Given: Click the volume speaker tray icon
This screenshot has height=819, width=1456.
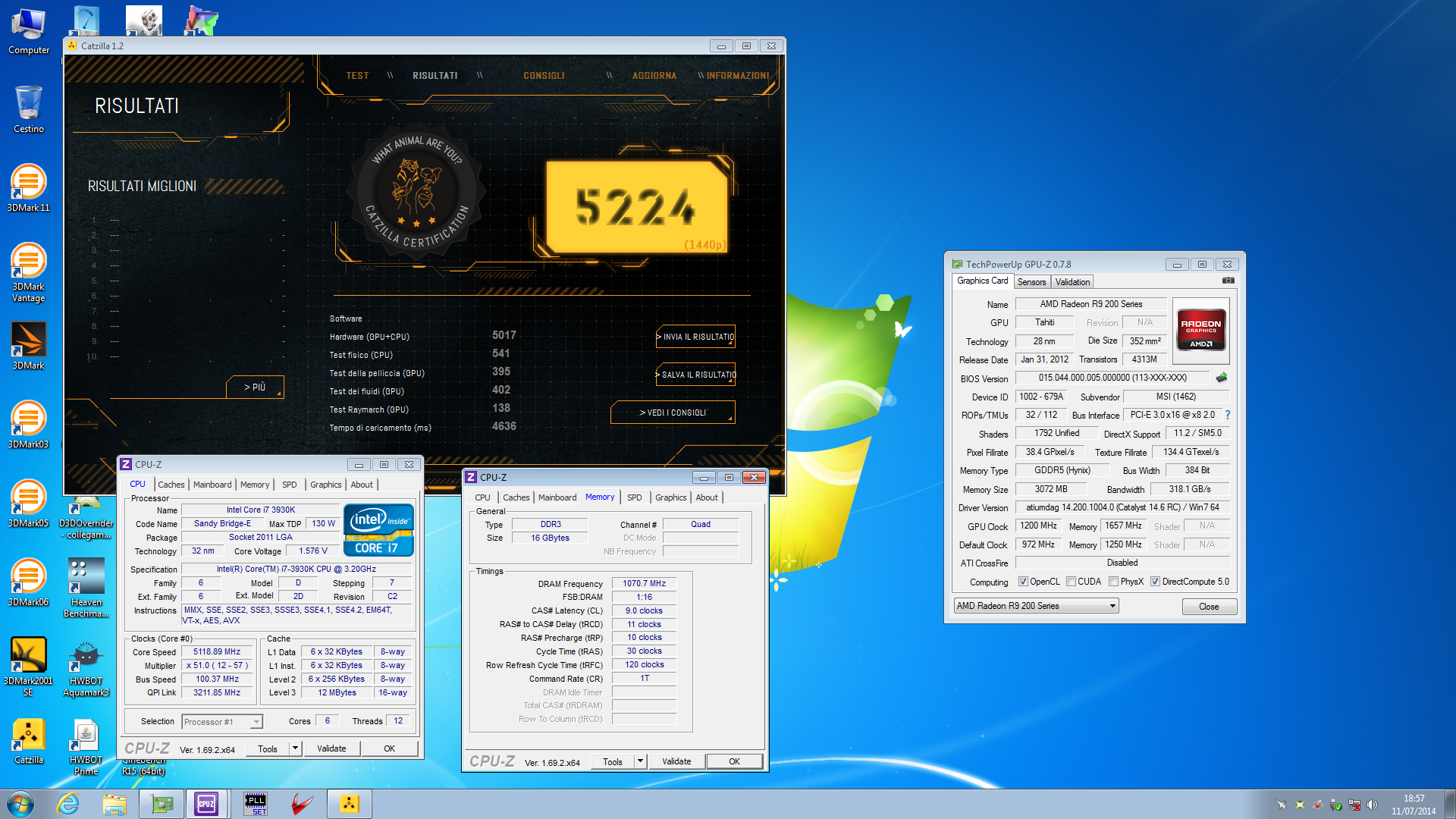Looking at the screenshot, I should tap(1372, 805).
